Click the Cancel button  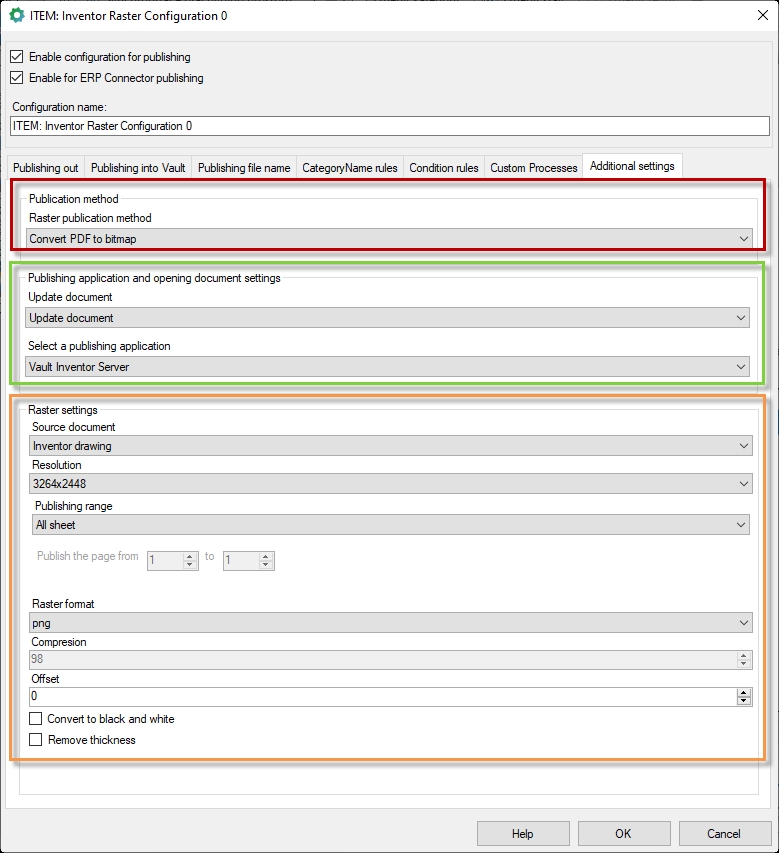click(724, 834)
